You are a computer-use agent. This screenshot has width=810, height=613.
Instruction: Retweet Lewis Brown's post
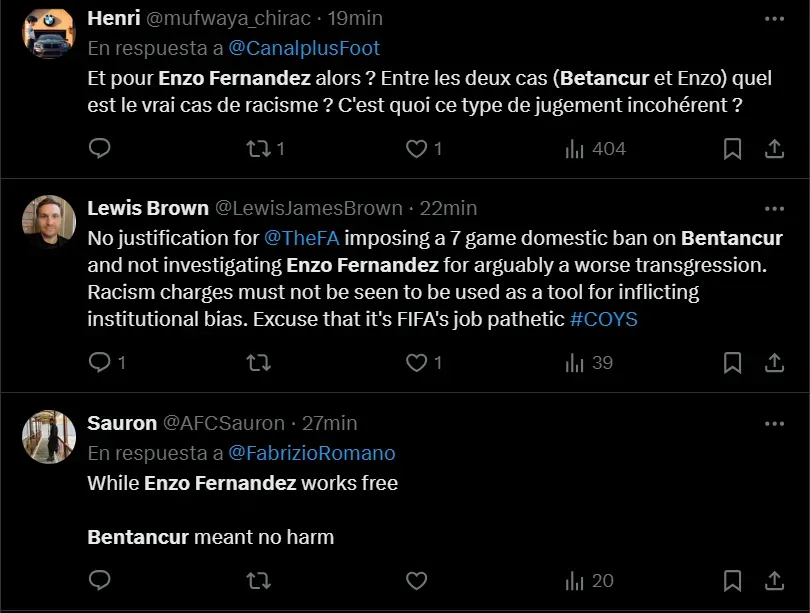258,363
